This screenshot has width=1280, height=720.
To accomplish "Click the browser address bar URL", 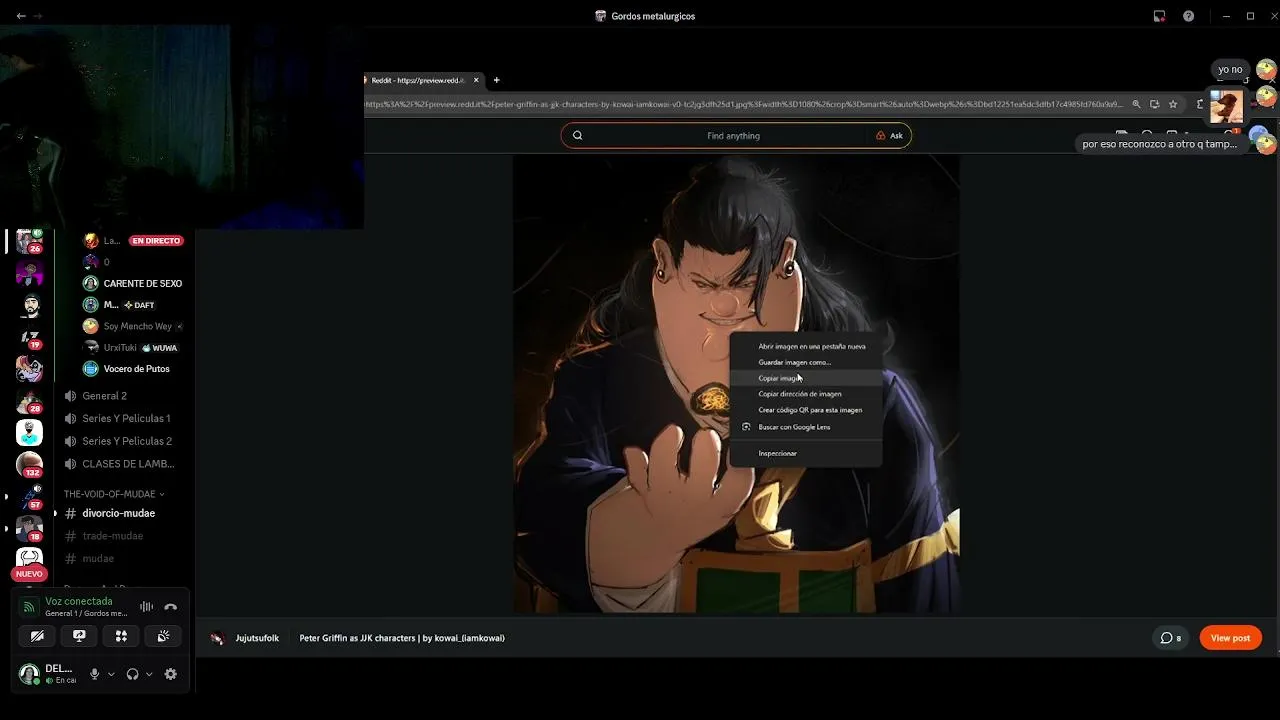I will [x=743, y=104].
